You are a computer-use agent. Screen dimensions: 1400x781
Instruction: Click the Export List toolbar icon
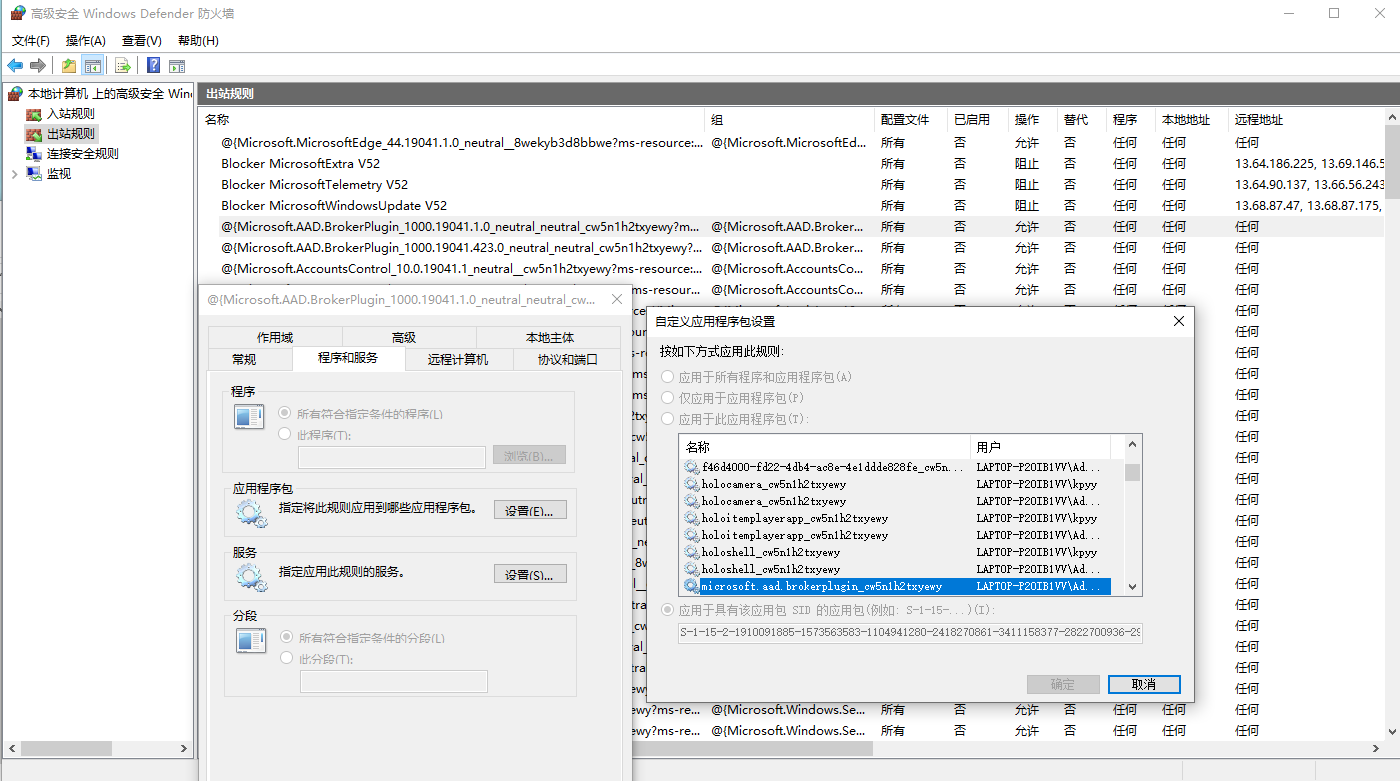tap(123, 66)
